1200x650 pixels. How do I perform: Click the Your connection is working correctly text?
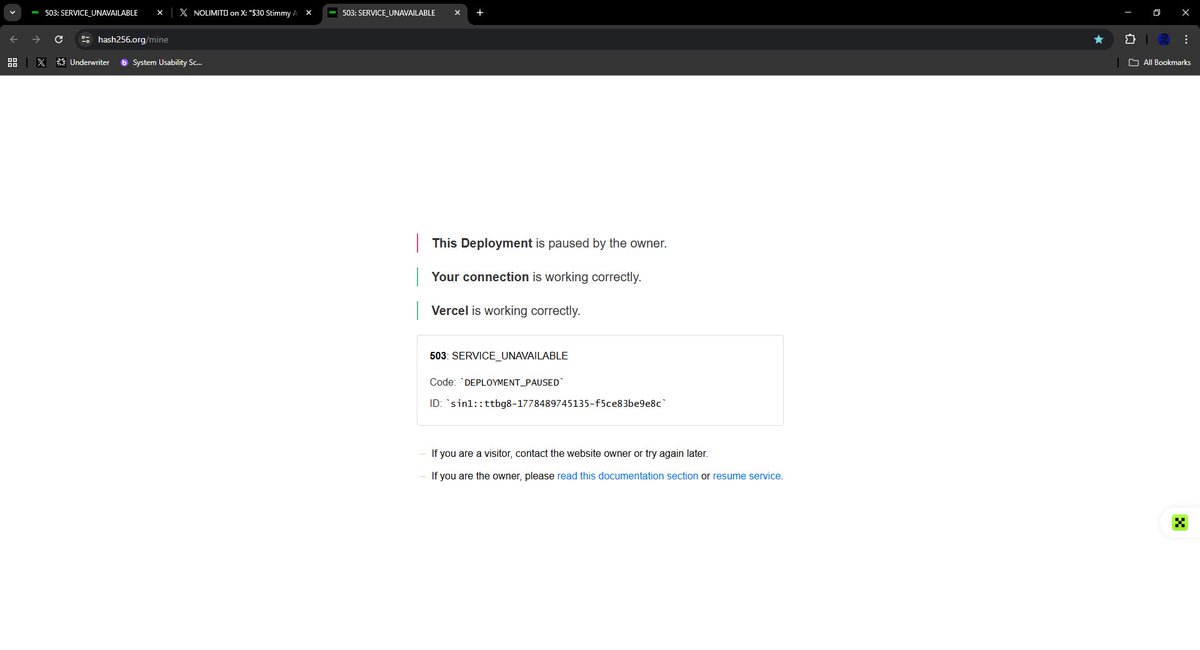coord(536,277)
